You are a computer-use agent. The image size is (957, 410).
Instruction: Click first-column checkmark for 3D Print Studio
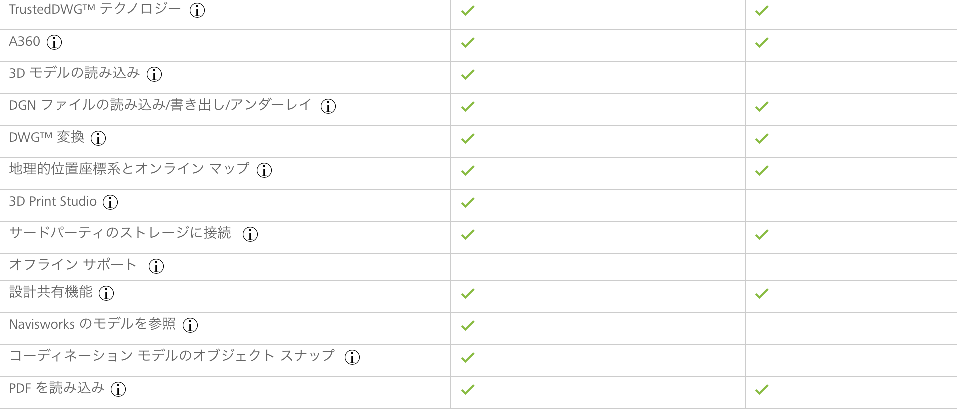point(468,203)
